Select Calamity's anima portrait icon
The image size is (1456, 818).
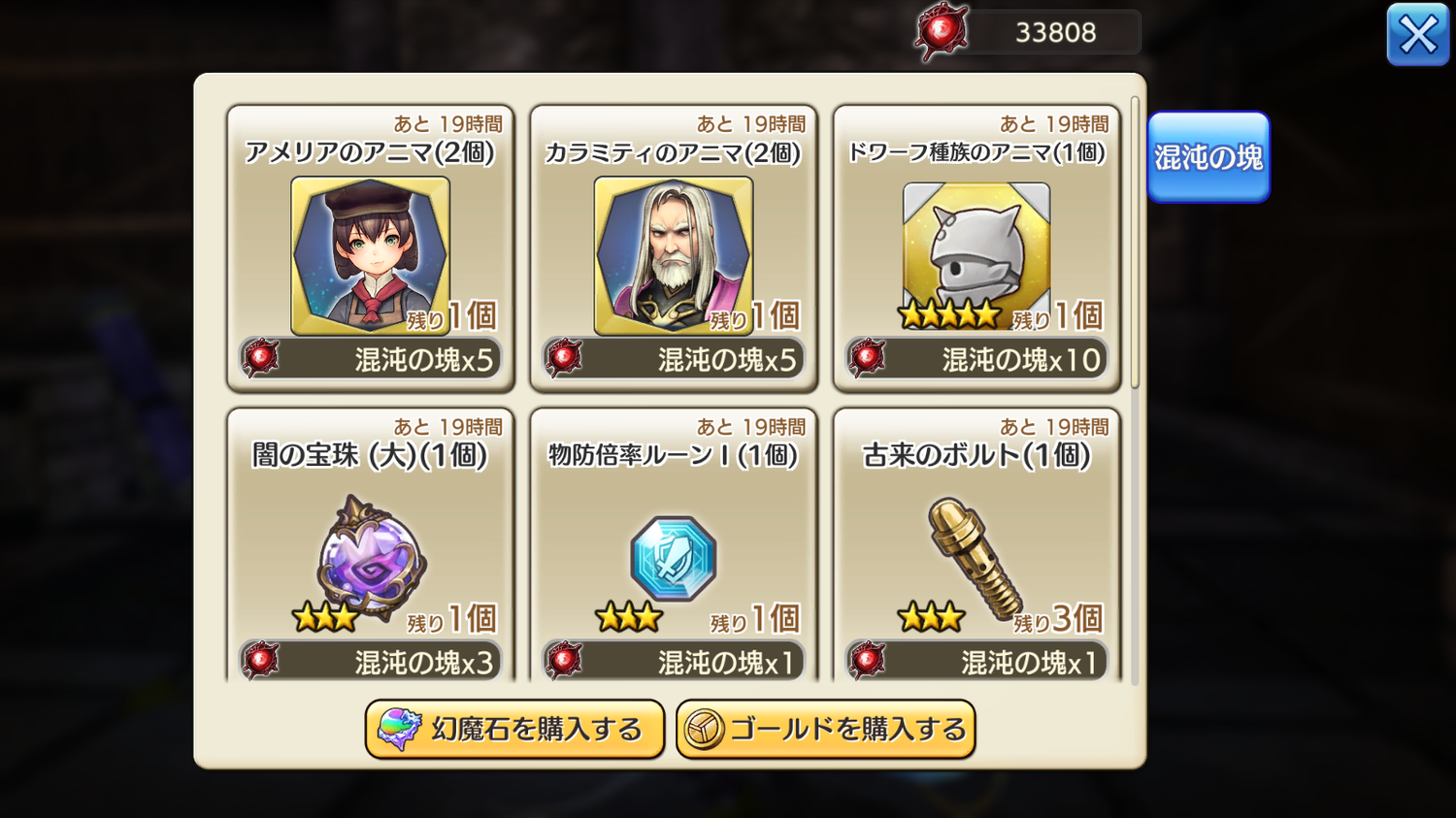tap(674, 256)
